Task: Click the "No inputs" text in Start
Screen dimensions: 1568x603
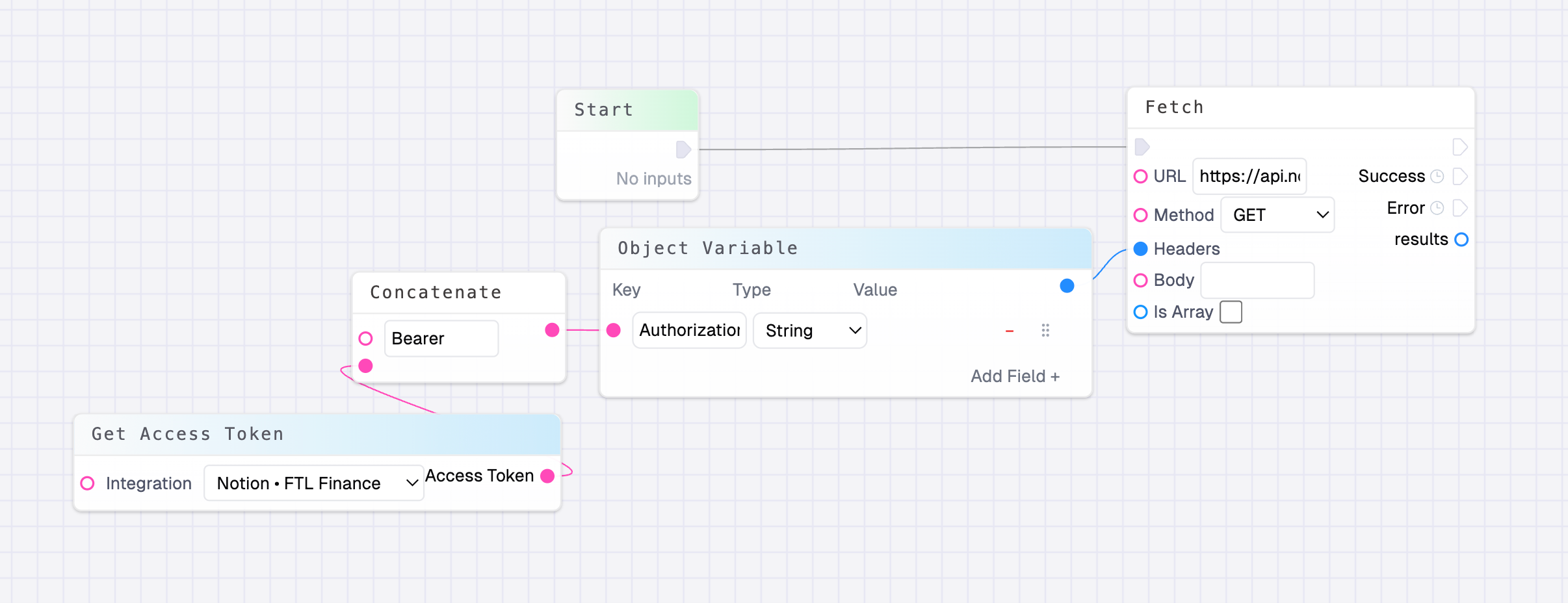Action: click(x=654, y=179)
